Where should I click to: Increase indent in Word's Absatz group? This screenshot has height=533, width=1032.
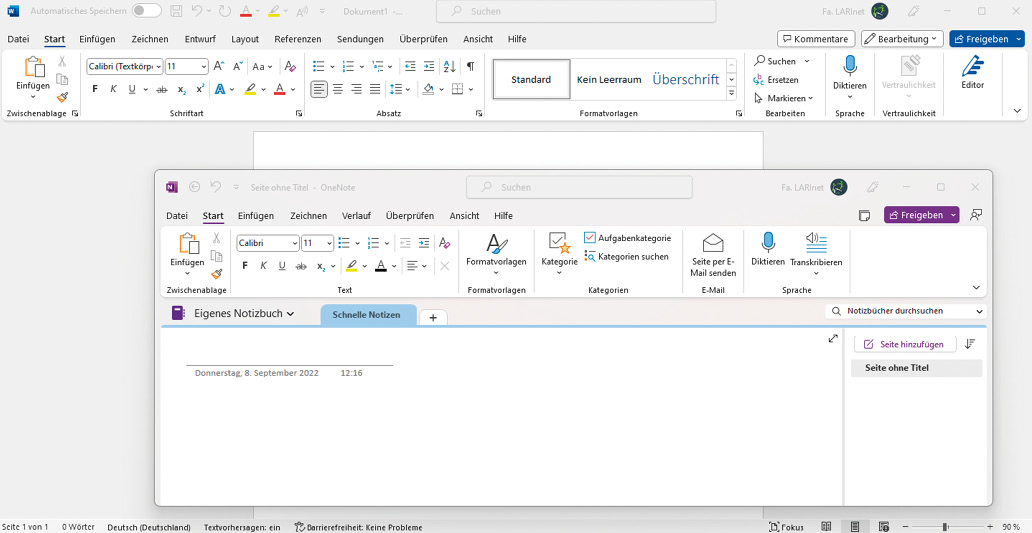(x=429, y=66)
